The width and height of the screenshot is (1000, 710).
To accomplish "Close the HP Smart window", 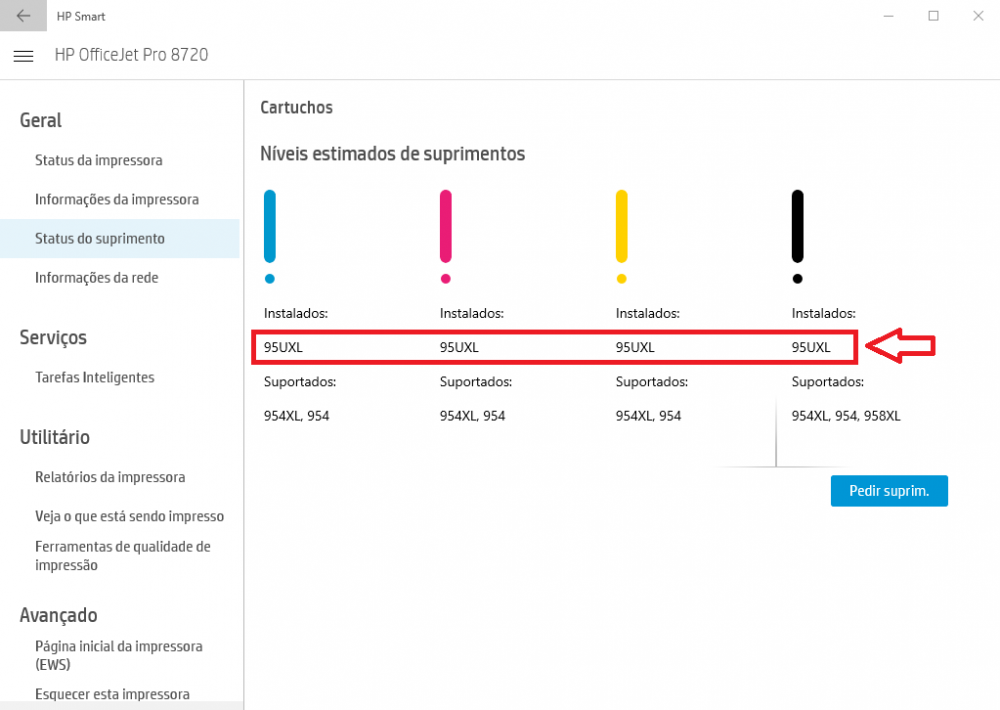I will (978, 16).
